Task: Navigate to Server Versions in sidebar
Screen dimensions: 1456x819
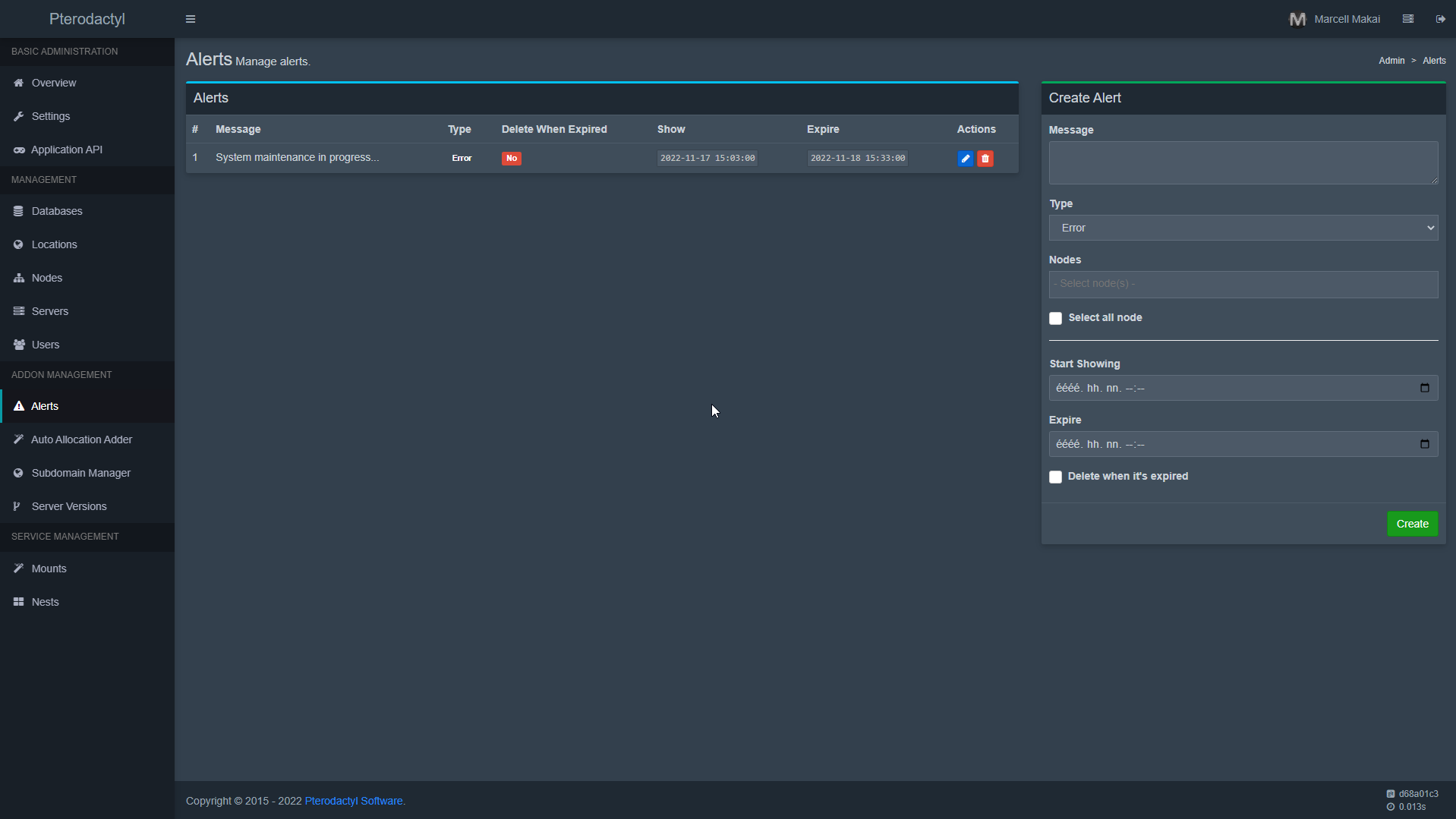Action: [69, 506]
